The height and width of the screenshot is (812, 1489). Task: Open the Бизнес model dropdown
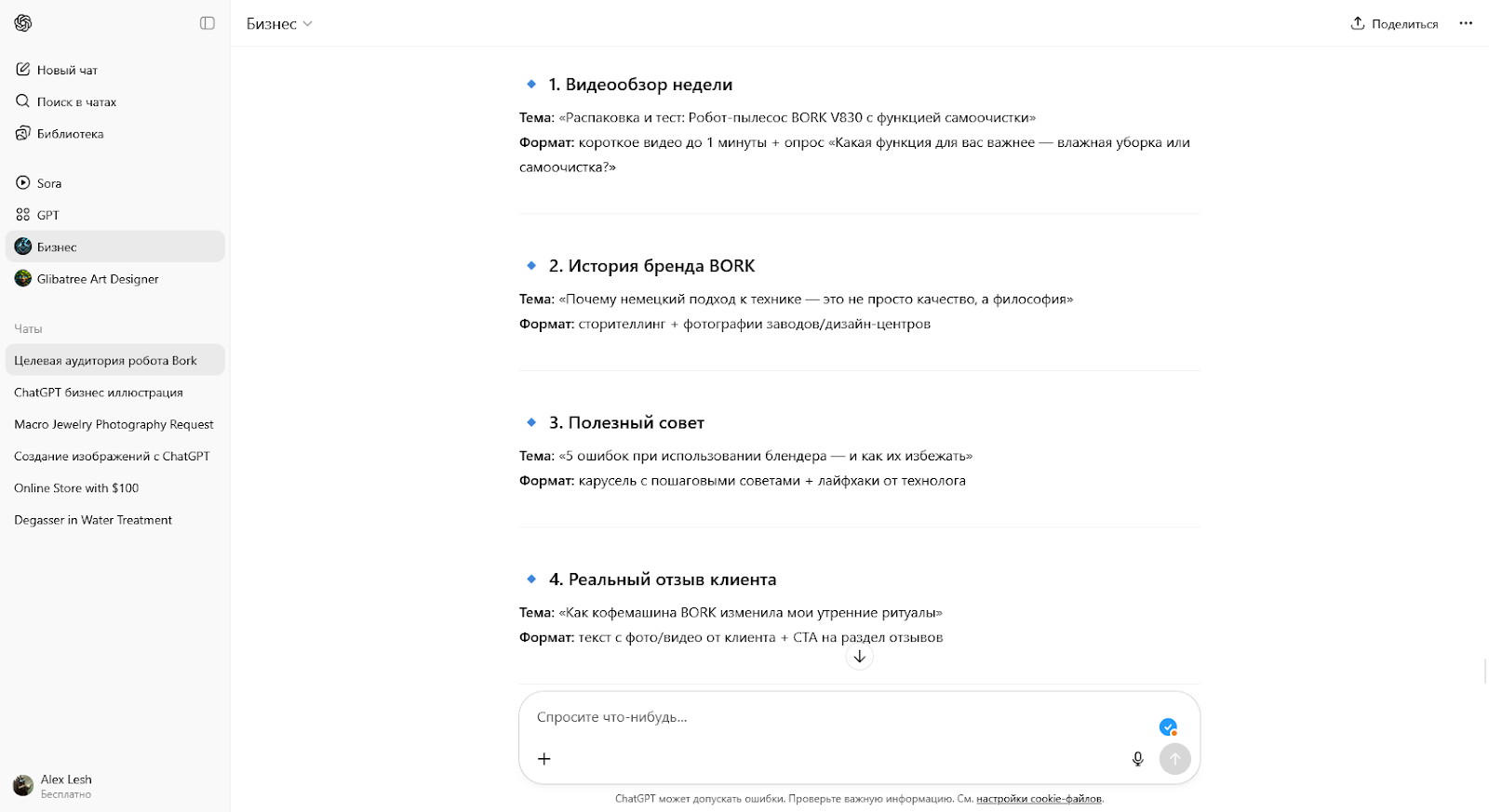coord(279,24)
